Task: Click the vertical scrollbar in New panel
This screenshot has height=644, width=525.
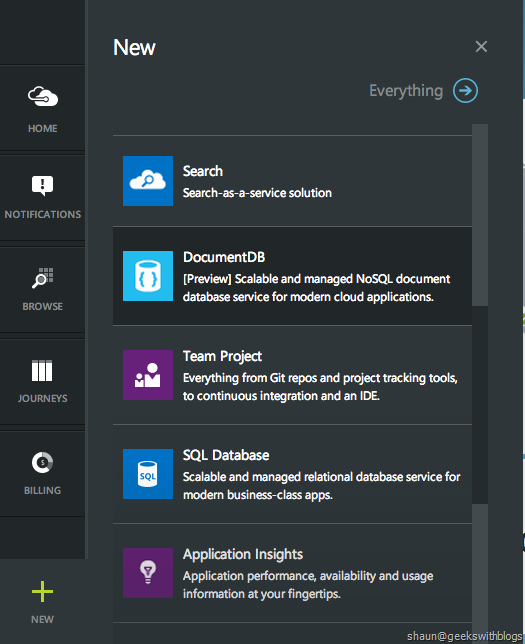Action: point(480,215)
